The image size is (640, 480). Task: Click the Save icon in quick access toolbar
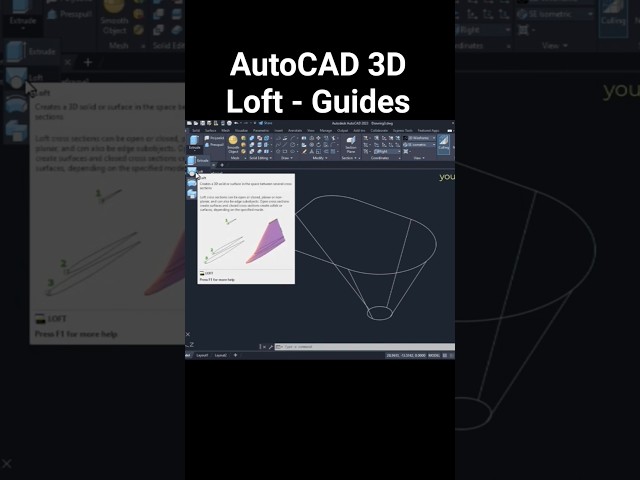point(202,123)
